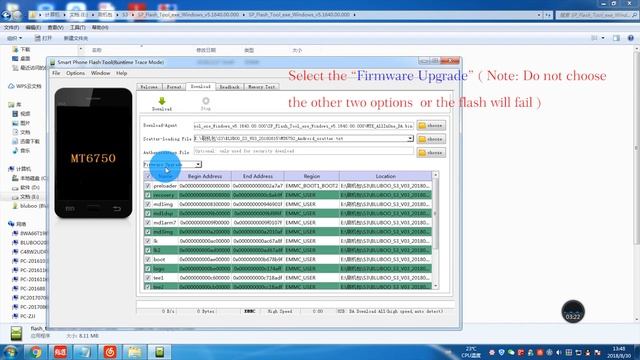The width and height of the screenshot is (640, 360).
Task: Switch to the Format tab
Action: pos(174,87)
